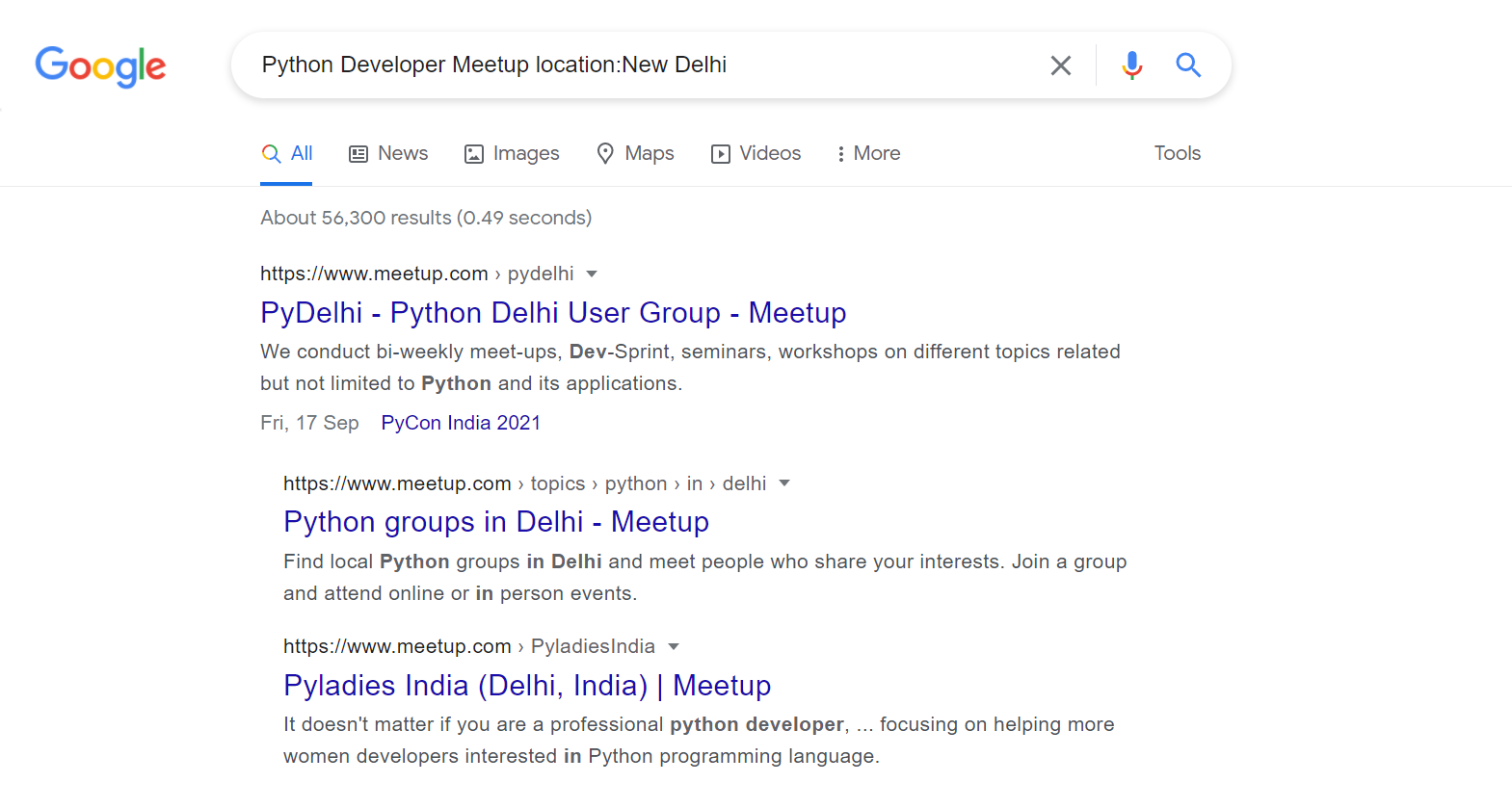Switch to the Videos tab

coord(756,153)
